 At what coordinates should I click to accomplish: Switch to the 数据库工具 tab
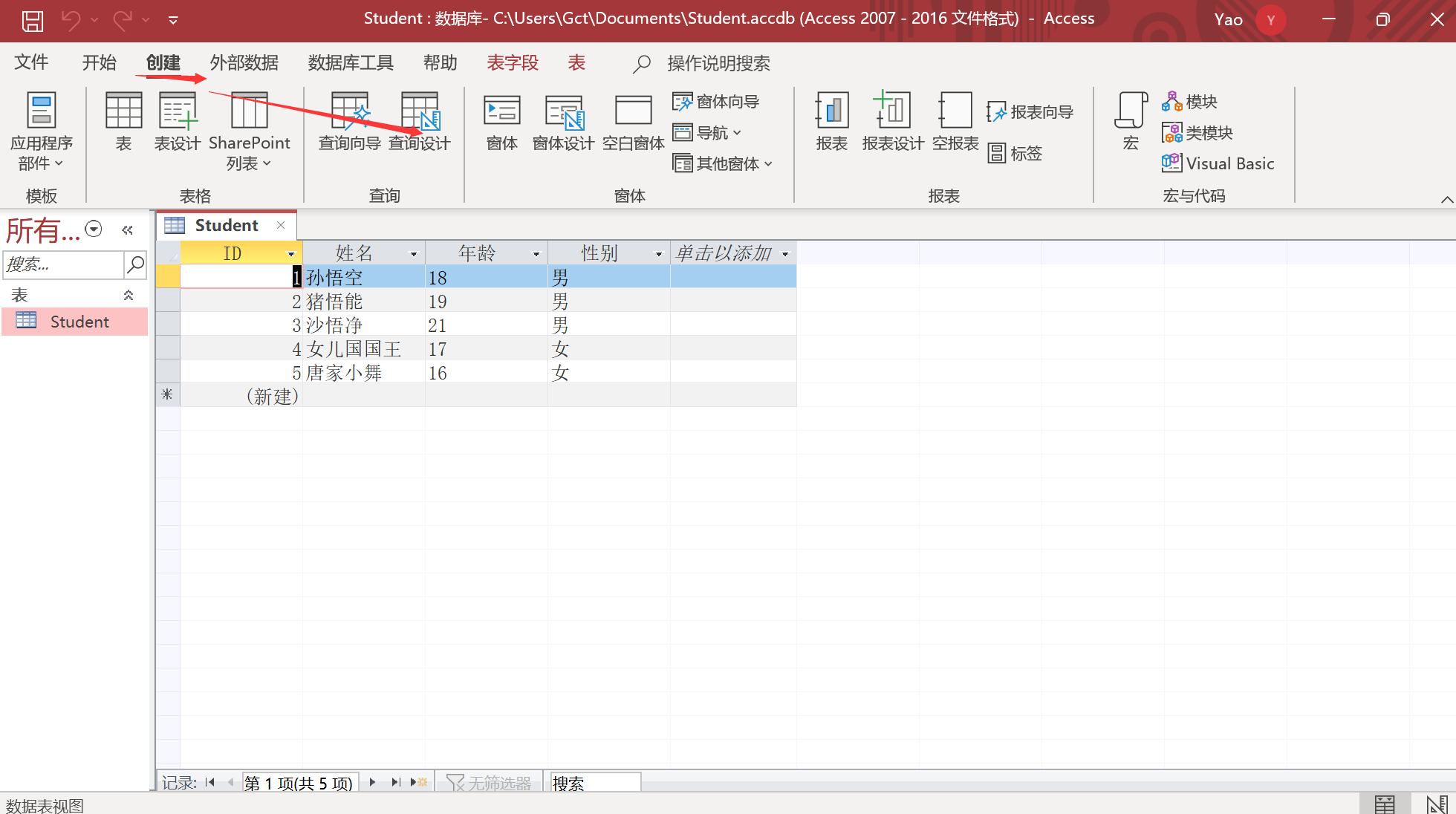click(x=351, y=63)
